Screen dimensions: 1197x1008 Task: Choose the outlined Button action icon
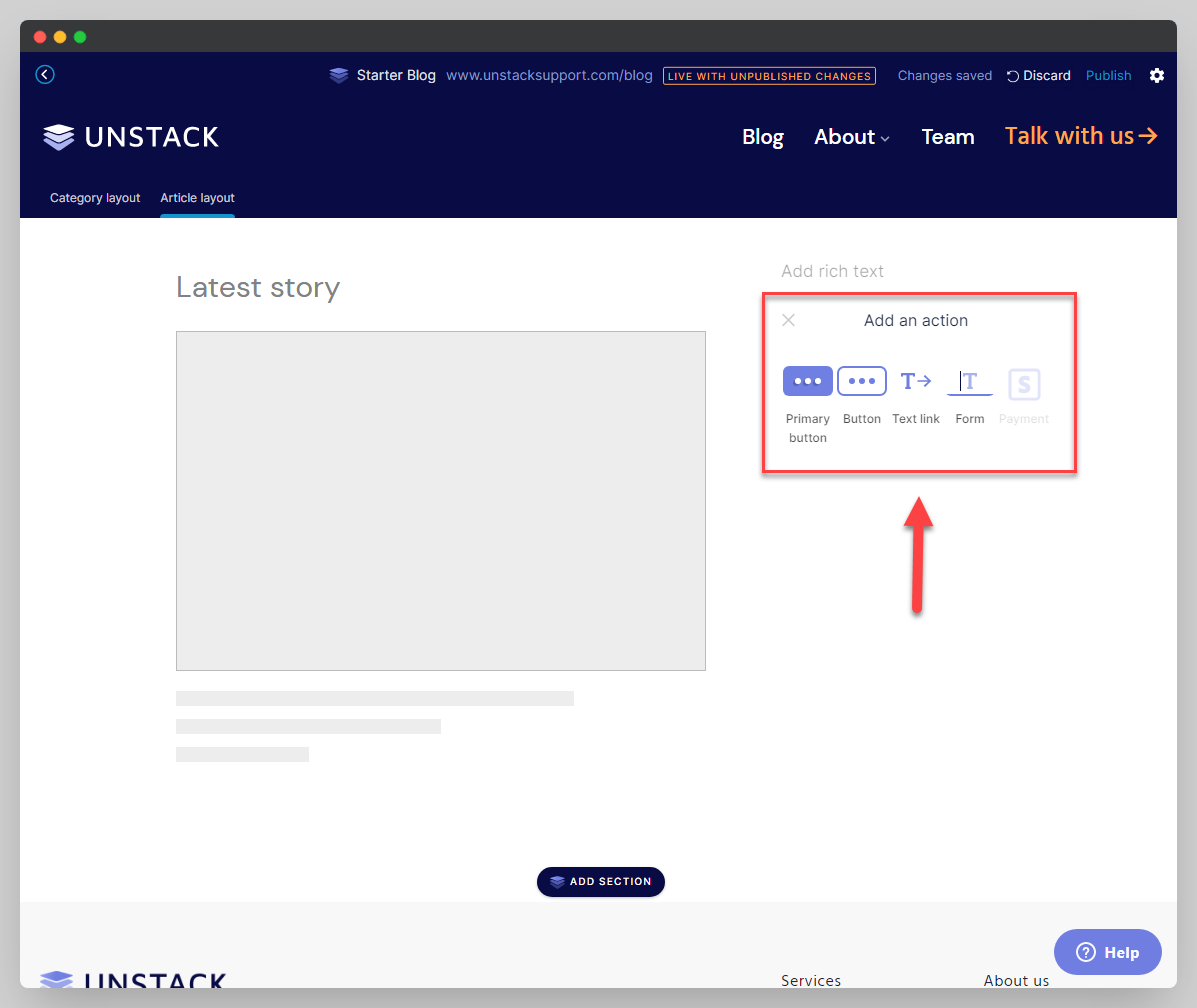tap(861, 382)
